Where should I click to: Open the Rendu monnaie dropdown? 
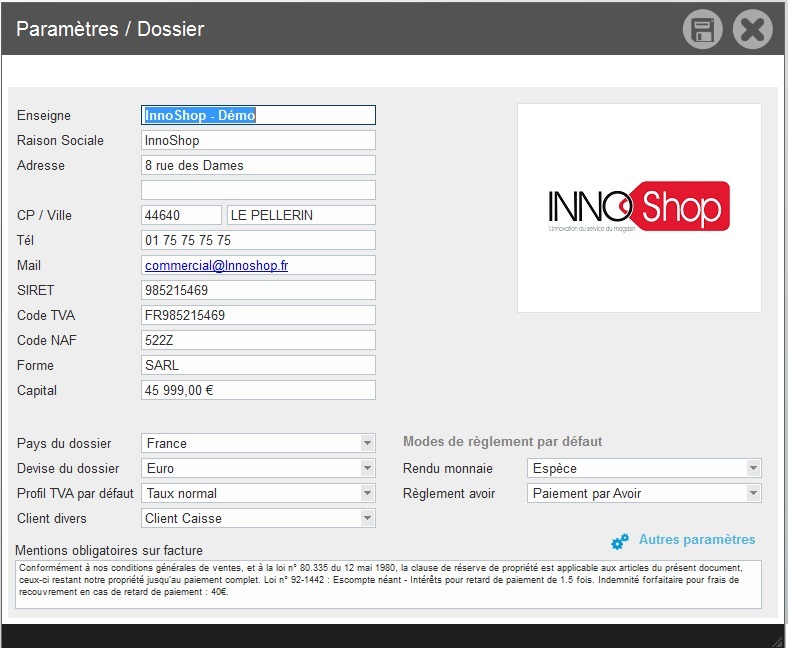coord(644,469)
